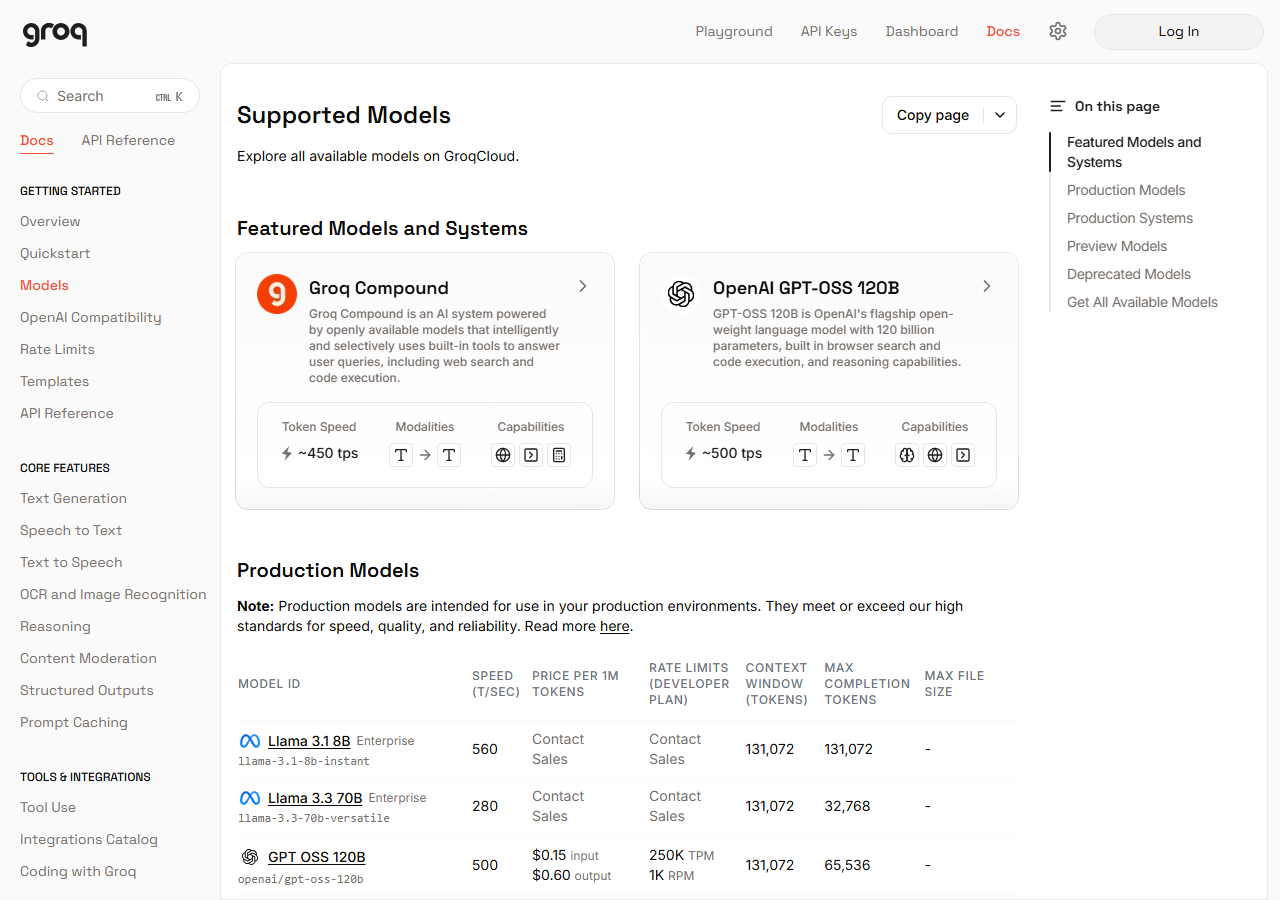The width and height of the screenshot is (1280, 900).
Task: Open the Playground nav item
Action: pos(734,31)
